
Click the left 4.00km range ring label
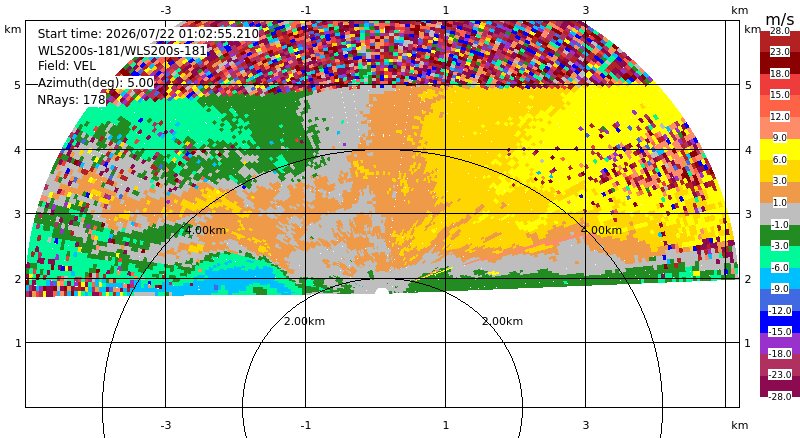pyautogui.click(x=205, y=230)
